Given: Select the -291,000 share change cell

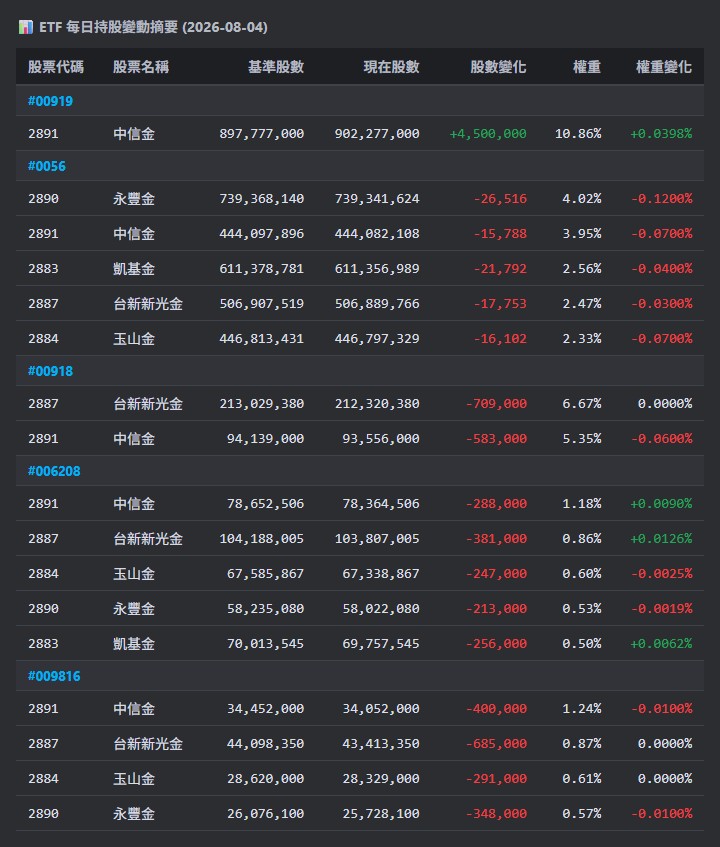Looking at the screenshot, I should pyautogui.click(x=496, y=779).
